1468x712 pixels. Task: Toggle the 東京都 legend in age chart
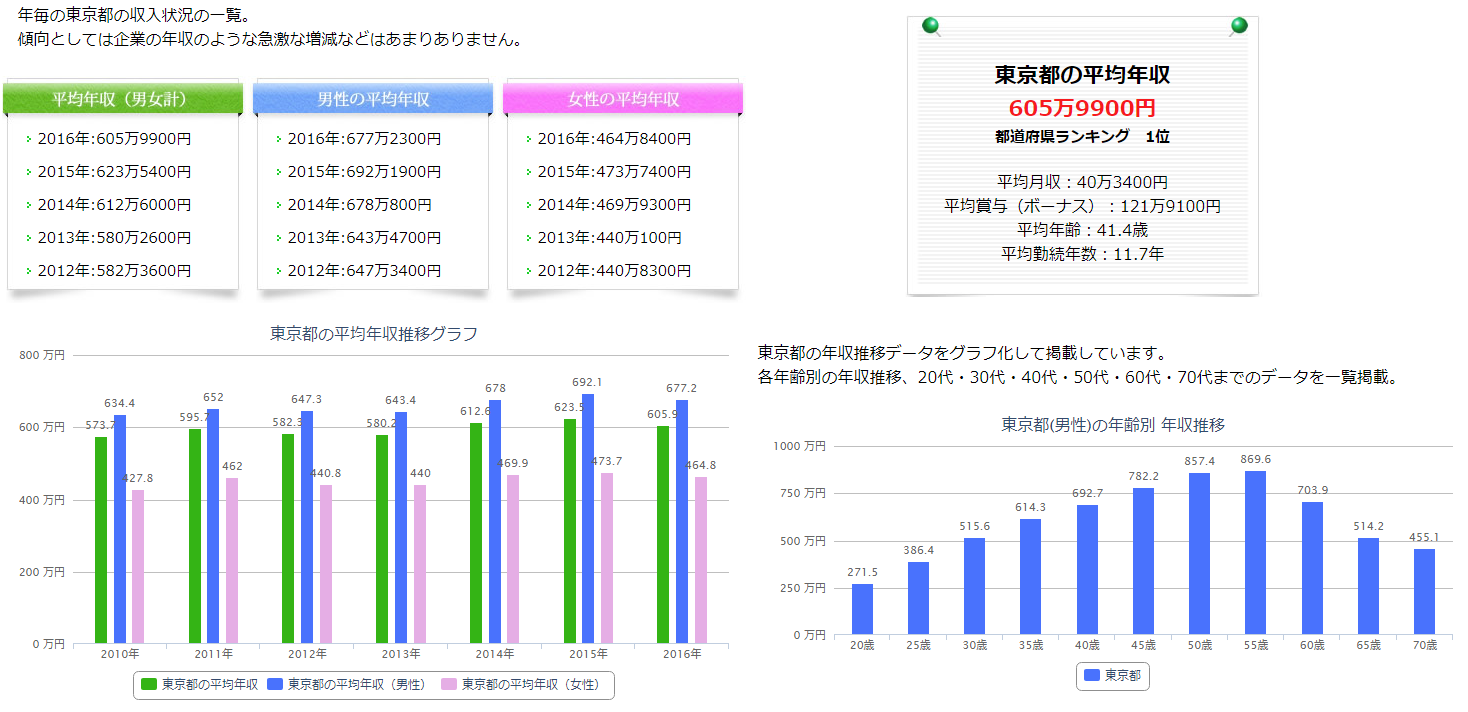coord(1115,676)
